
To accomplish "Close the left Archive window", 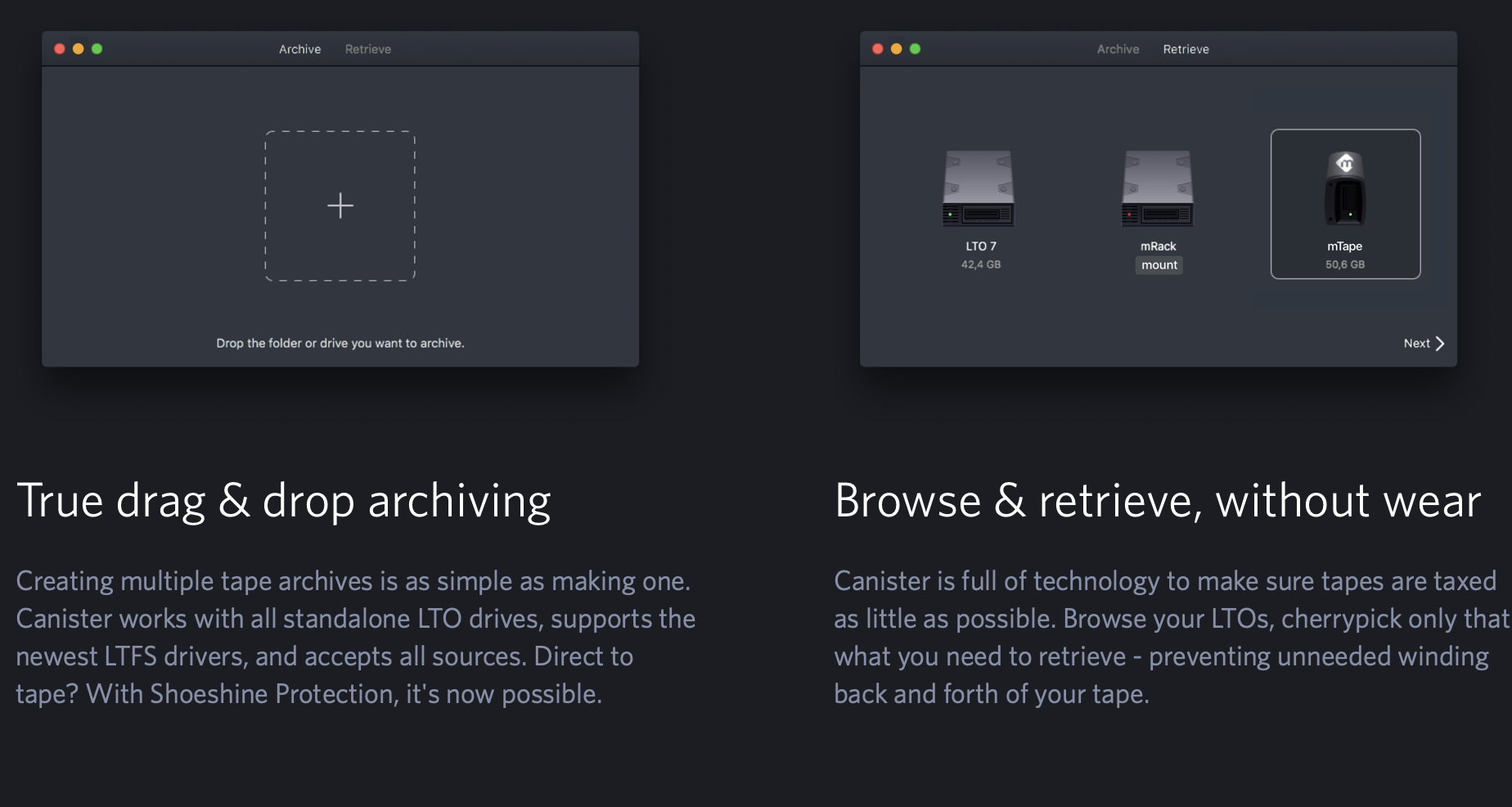I will (x=60, y=49).
